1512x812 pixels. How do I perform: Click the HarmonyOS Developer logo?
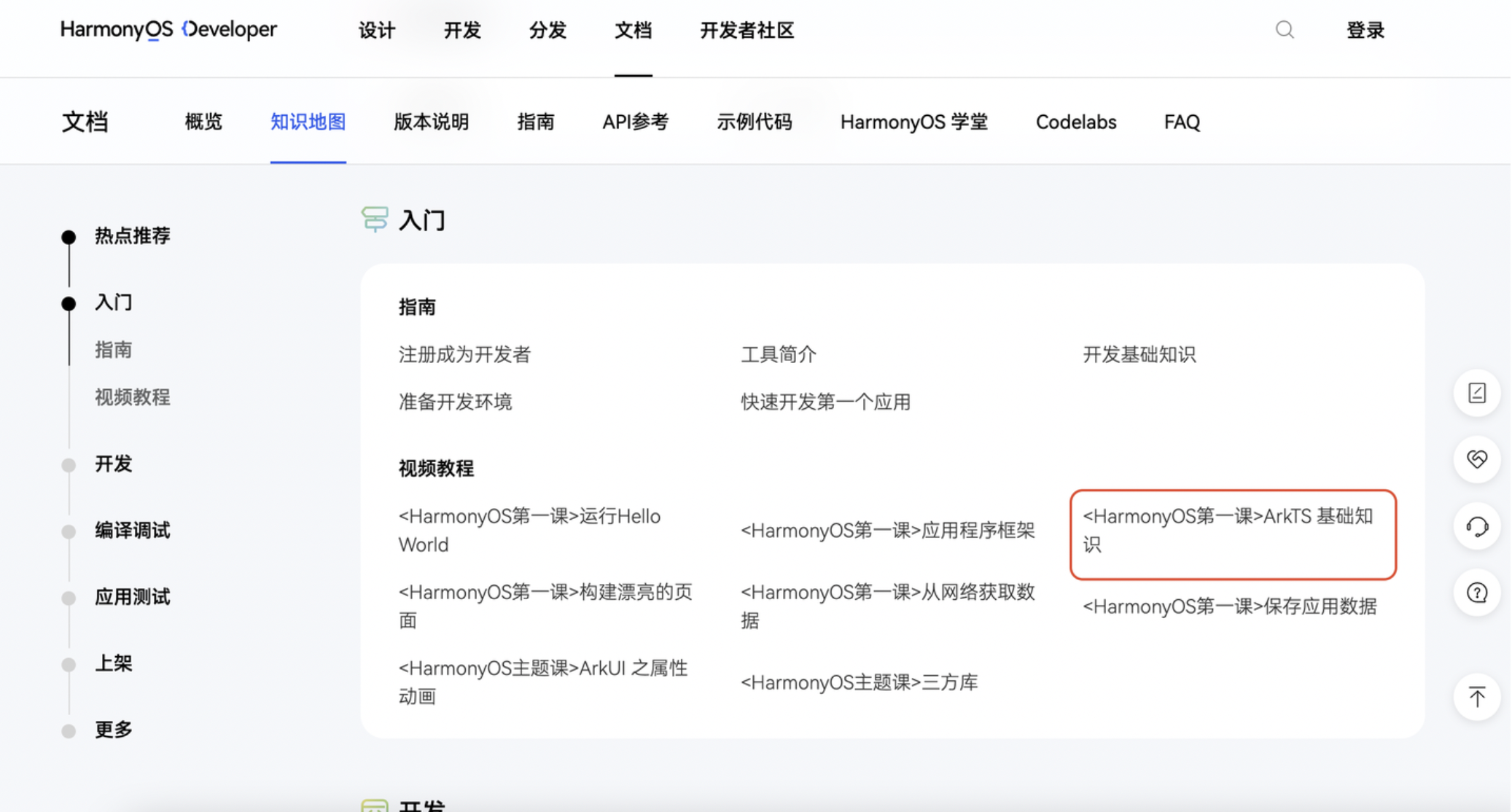[168, 30]
